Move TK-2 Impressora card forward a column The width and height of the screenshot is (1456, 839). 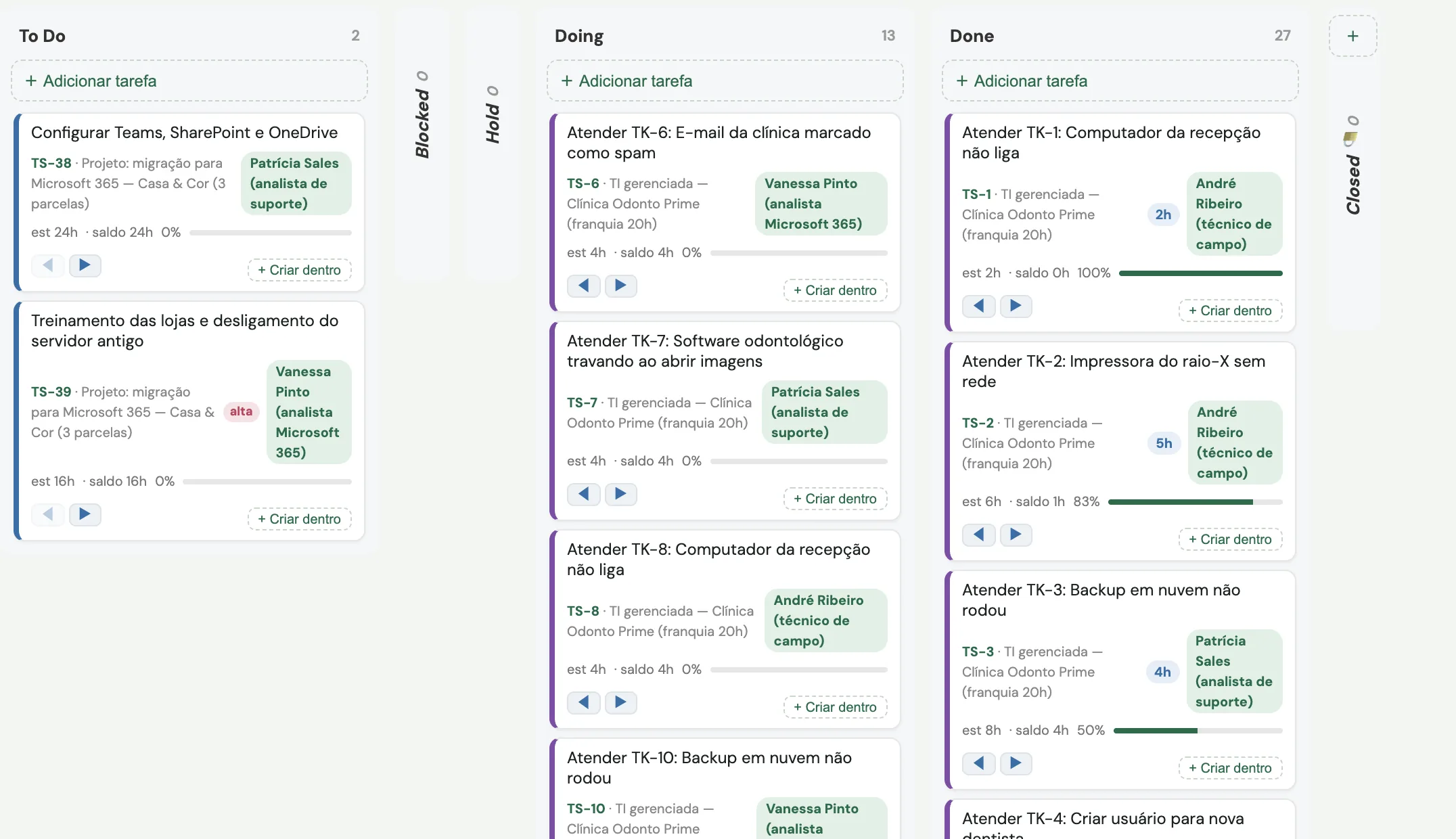point(1016,535)
